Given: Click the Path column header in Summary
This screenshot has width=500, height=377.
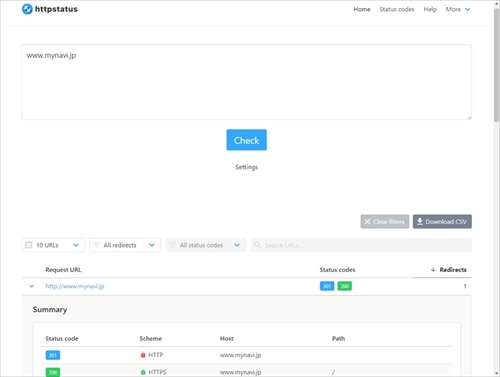Looking at the screenshot, I should tap(338, 338).
